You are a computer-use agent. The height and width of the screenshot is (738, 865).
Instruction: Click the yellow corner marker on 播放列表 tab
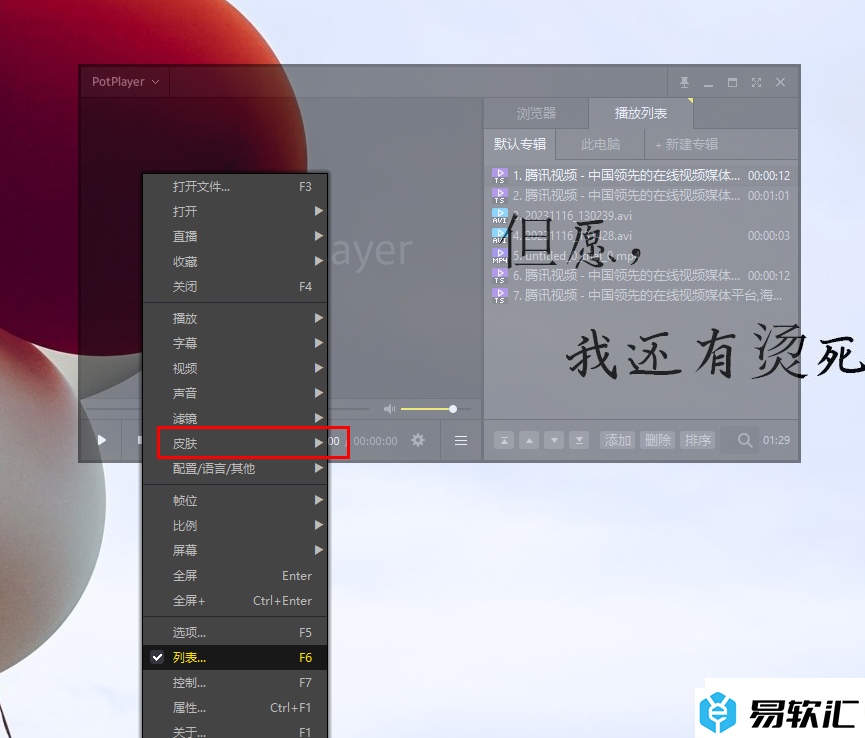pos(690,101)
